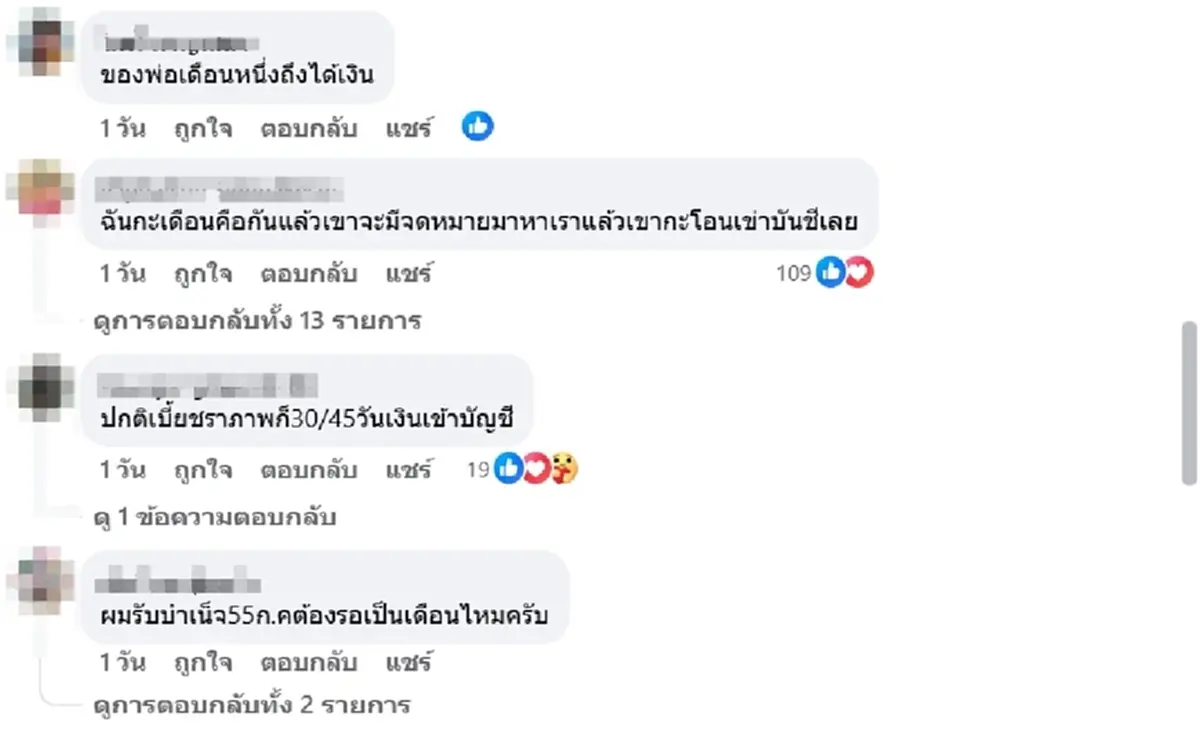Like the comment about เบี้ยชราภาพ
The width and height of the screenshot is (1200, 730).
tap(198, 468)
